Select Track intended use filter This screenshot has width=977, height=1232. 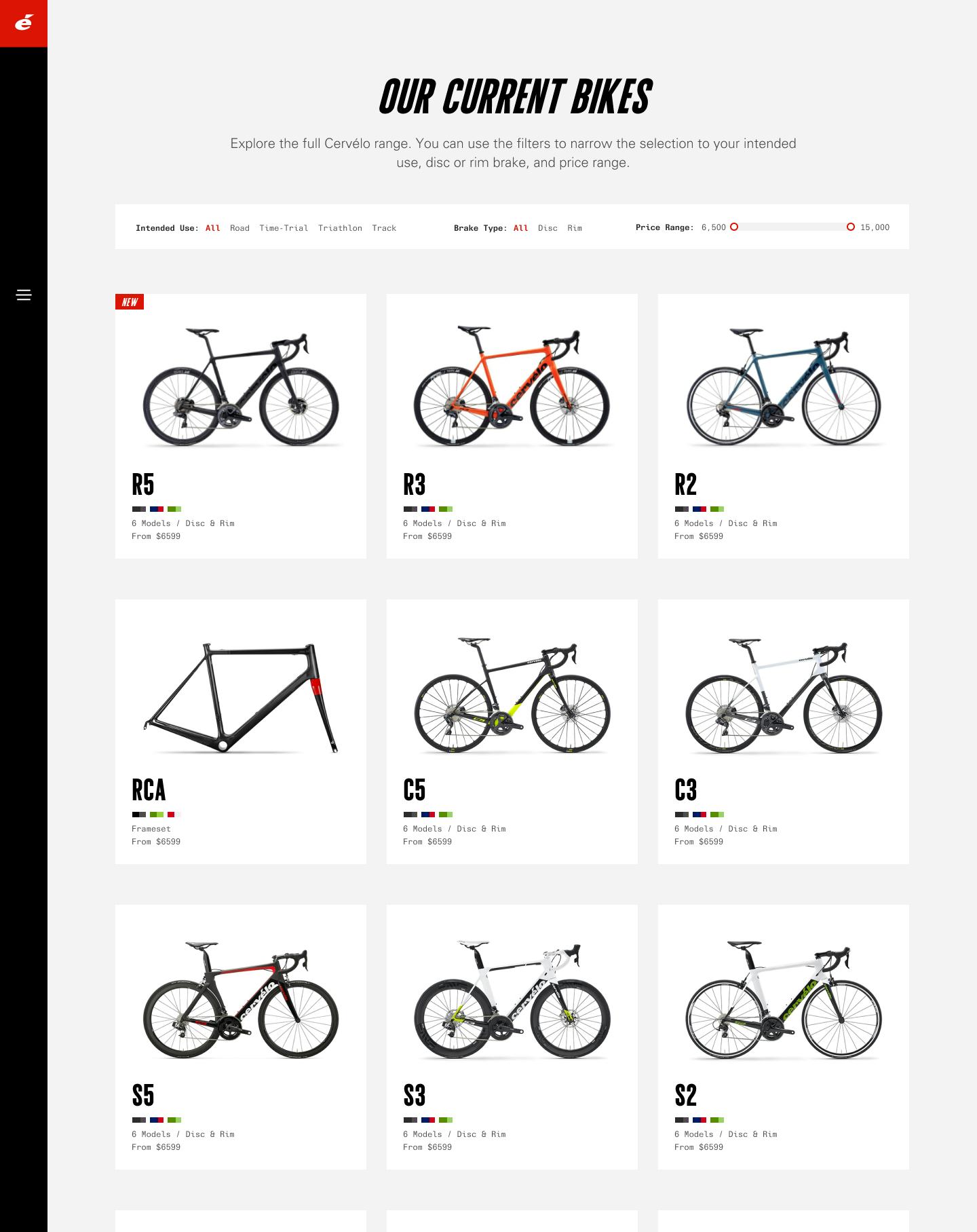pos(384,228)
